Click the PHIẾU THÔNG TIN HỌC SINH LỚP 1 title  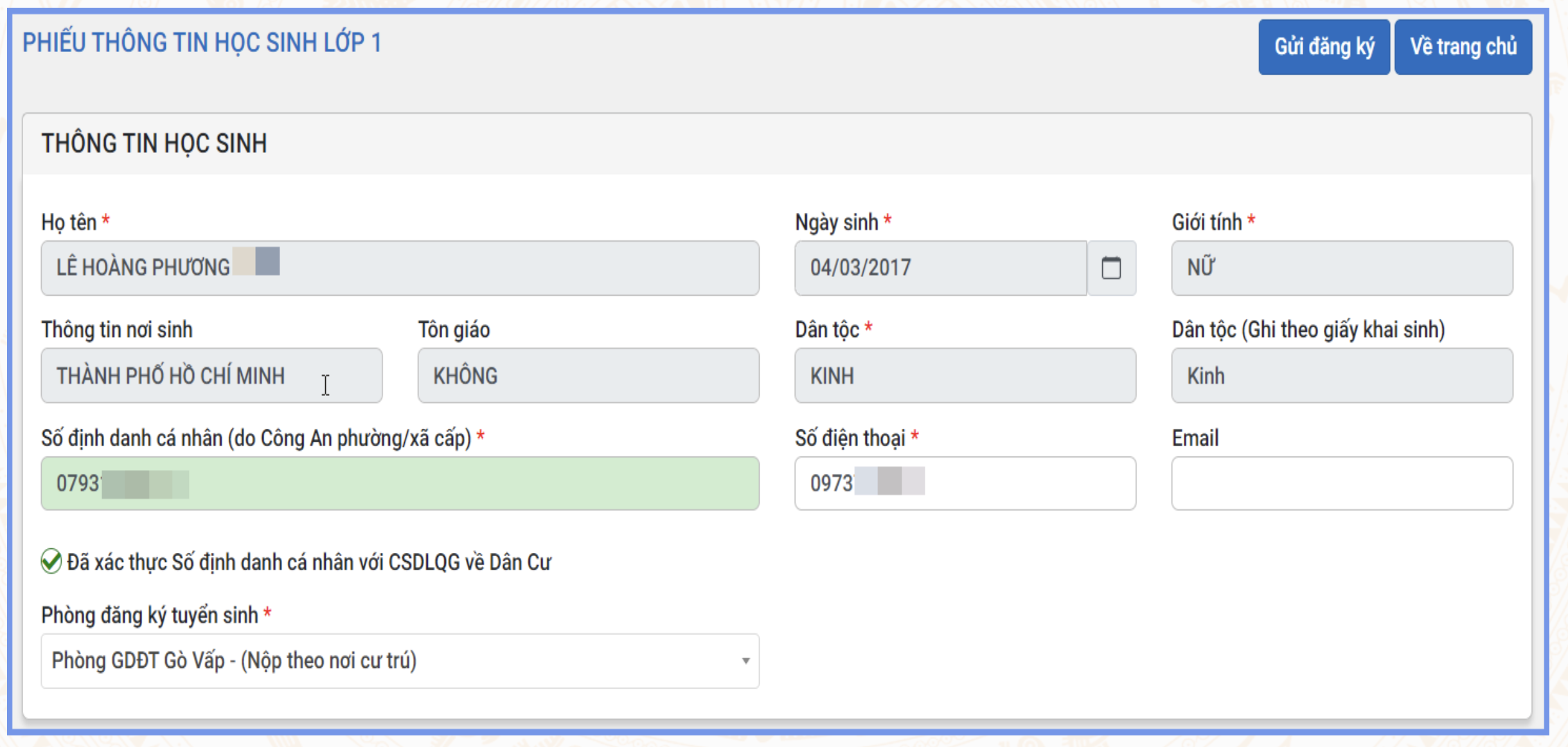(x=202, y=43)
